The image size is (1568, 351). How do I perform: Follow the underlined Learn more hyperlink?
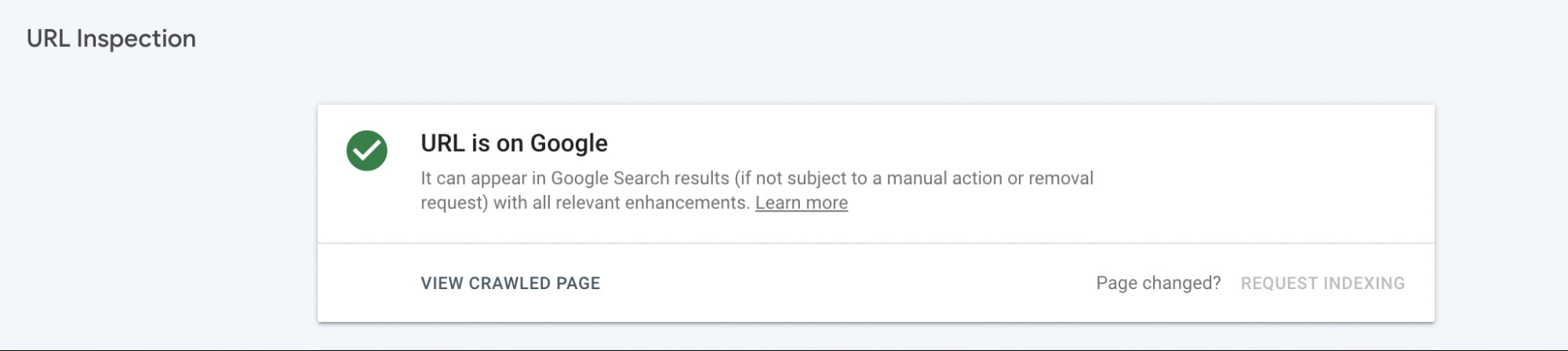coord(801,203)
